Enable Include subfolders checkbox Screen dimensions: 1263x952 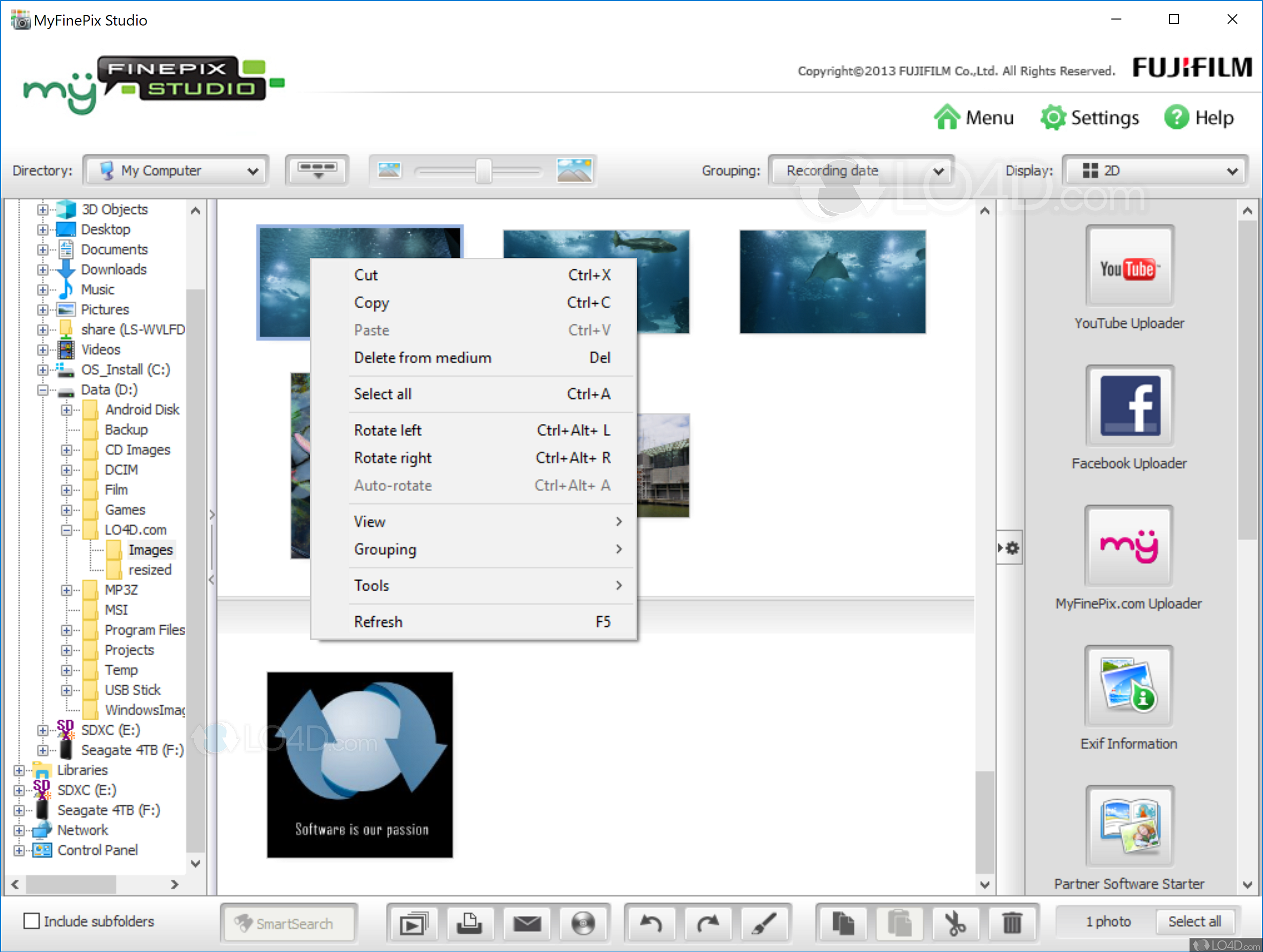tap(32, 920)
